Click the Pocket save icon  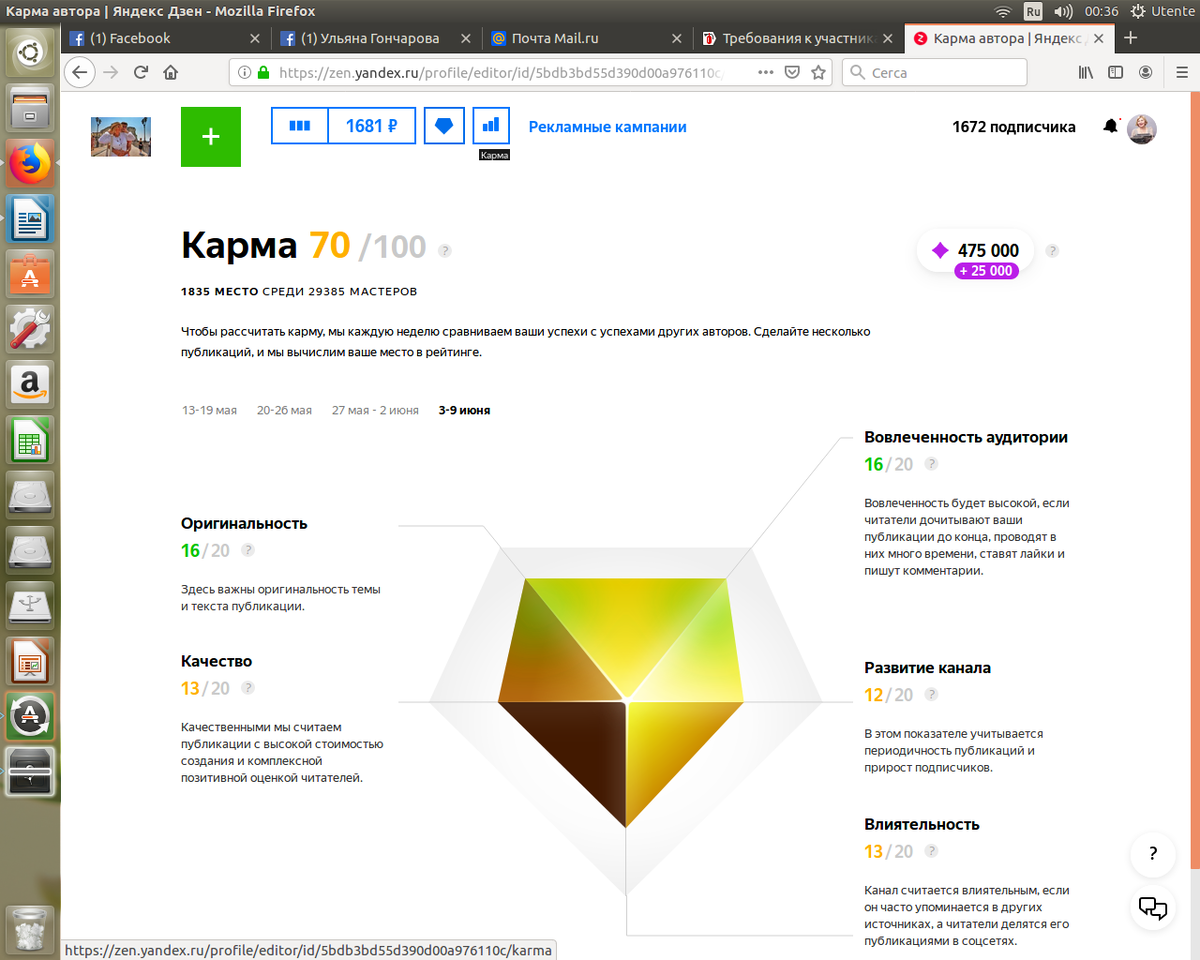click(x=792, y=72)
